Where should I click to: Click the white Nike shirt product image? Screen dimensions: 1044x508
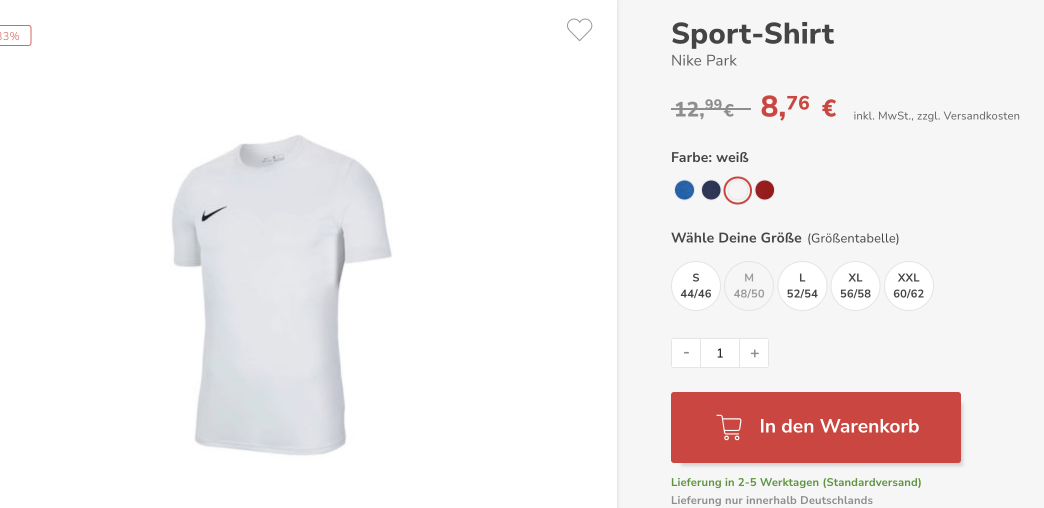point(282,295)
